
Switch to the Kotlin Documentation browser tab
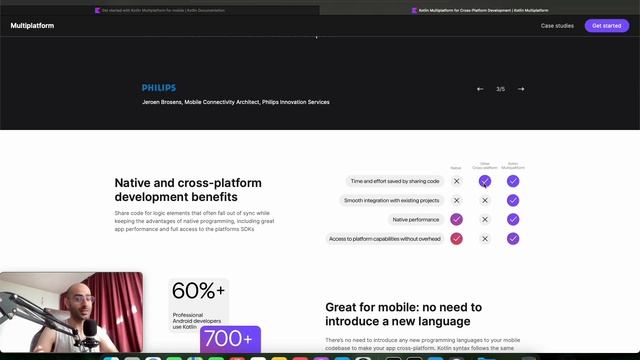[160, 10]
